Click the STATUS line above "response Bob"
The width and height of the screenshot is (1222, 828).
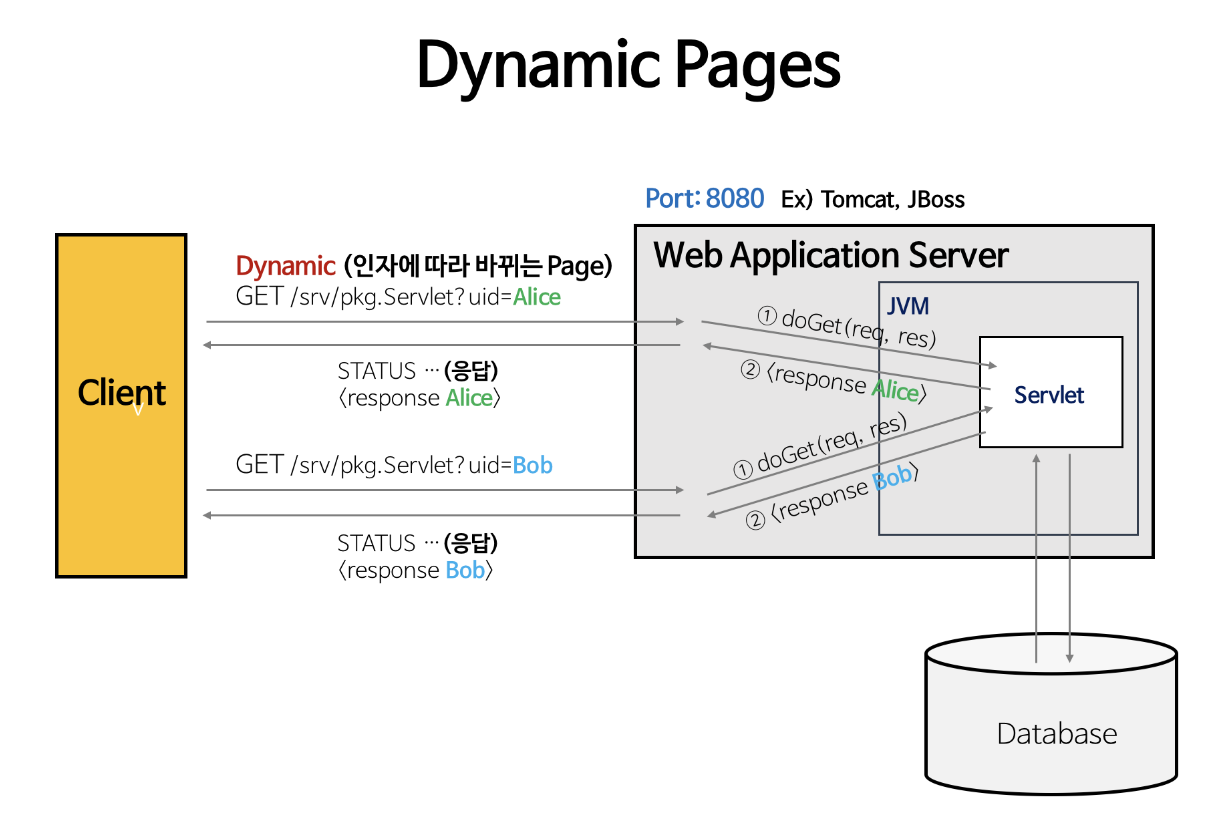[418, 543]
